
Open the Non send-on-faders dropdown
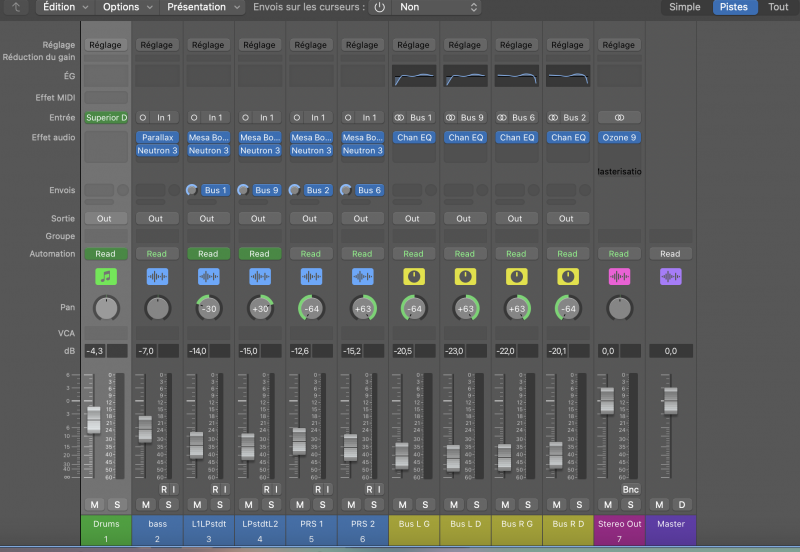click(x=438, y=7)
